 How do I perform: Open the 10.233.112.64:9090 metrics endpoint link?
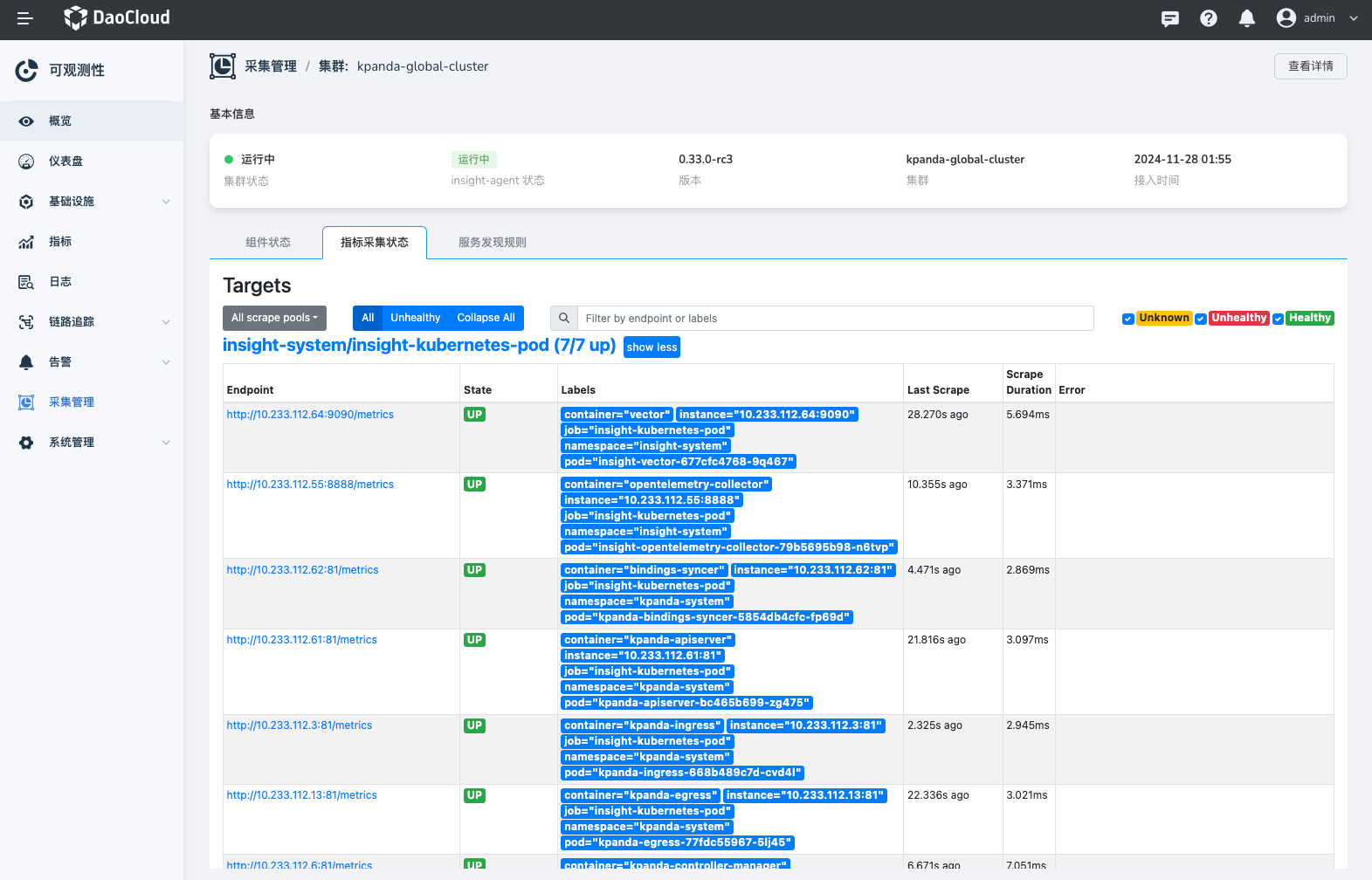[x=310, y=415]
